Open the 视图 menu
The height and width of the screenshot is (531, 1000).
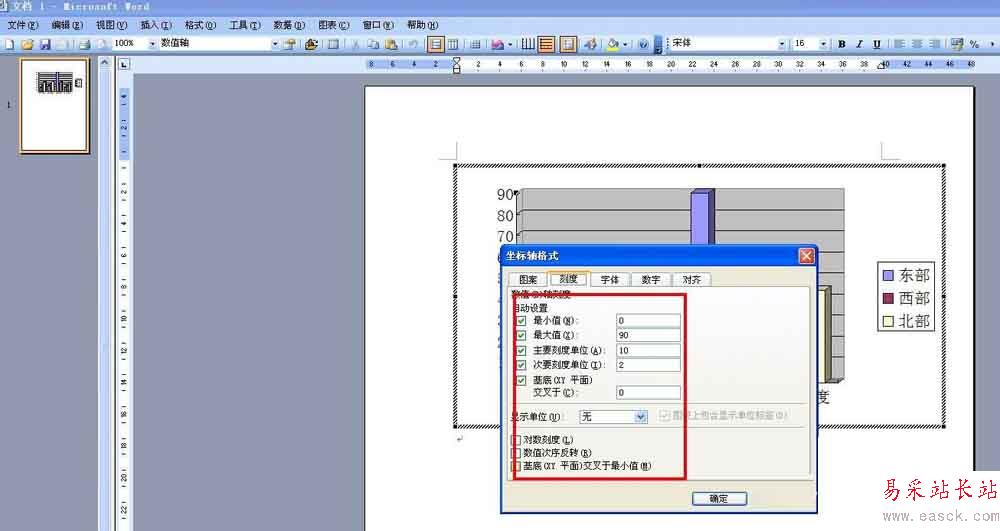(112, 25)
